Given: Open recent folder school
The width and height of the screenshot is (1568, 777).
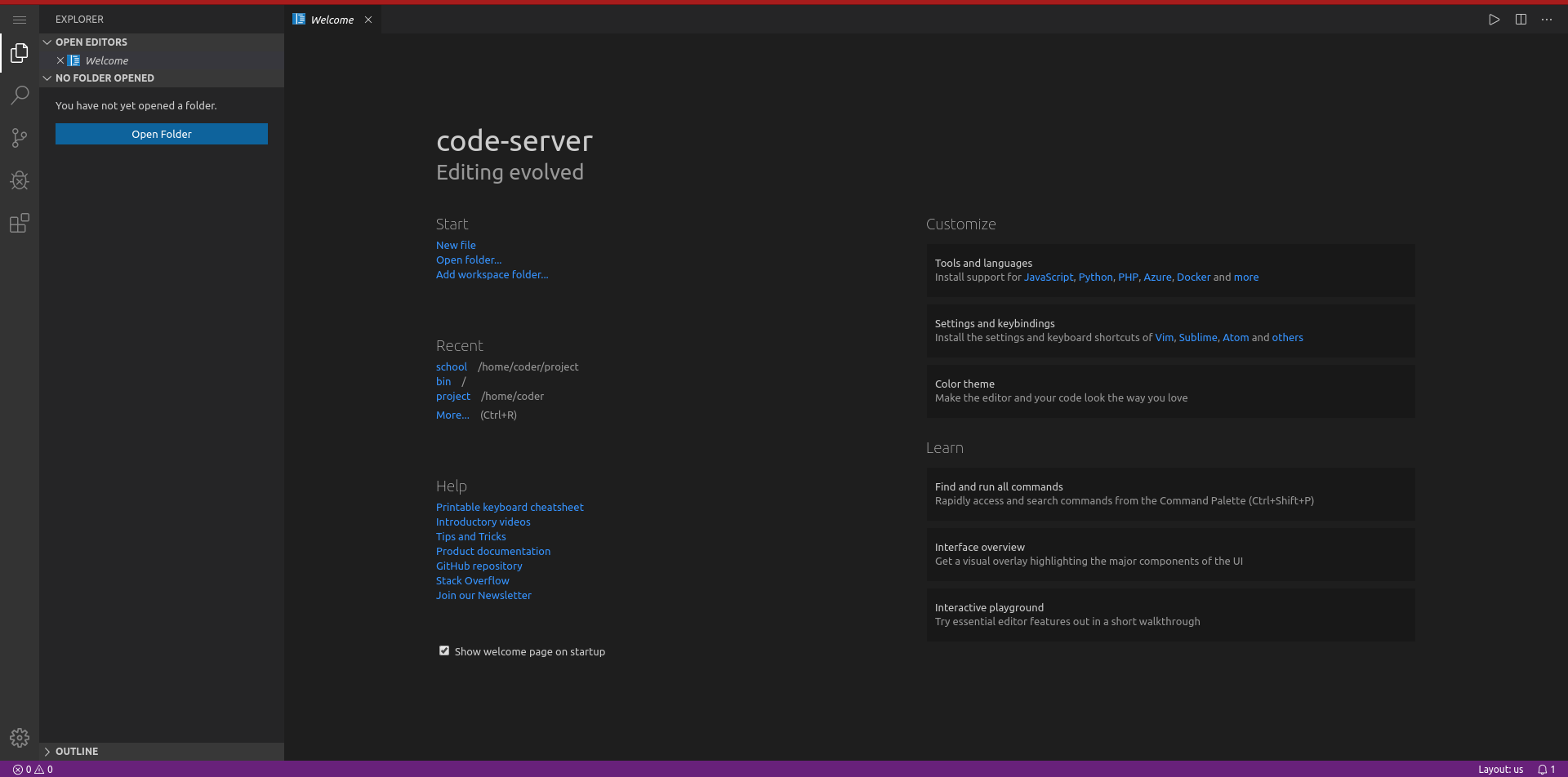Looking at the screenshot, I should (452, 366).
